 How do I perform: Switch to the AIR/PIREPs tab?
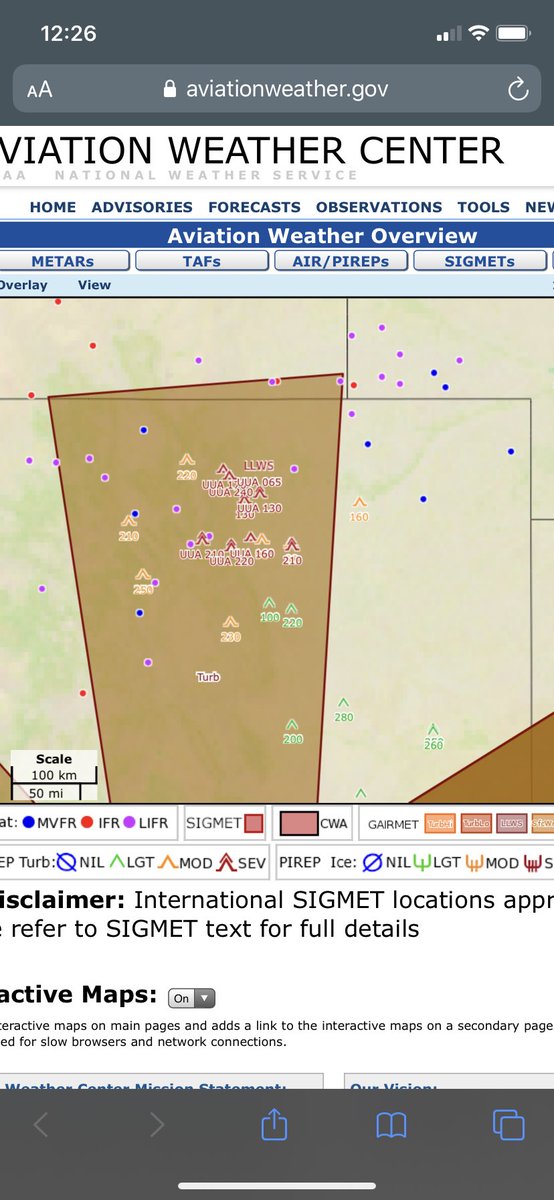pyautogui.click(x=340, y=261)
